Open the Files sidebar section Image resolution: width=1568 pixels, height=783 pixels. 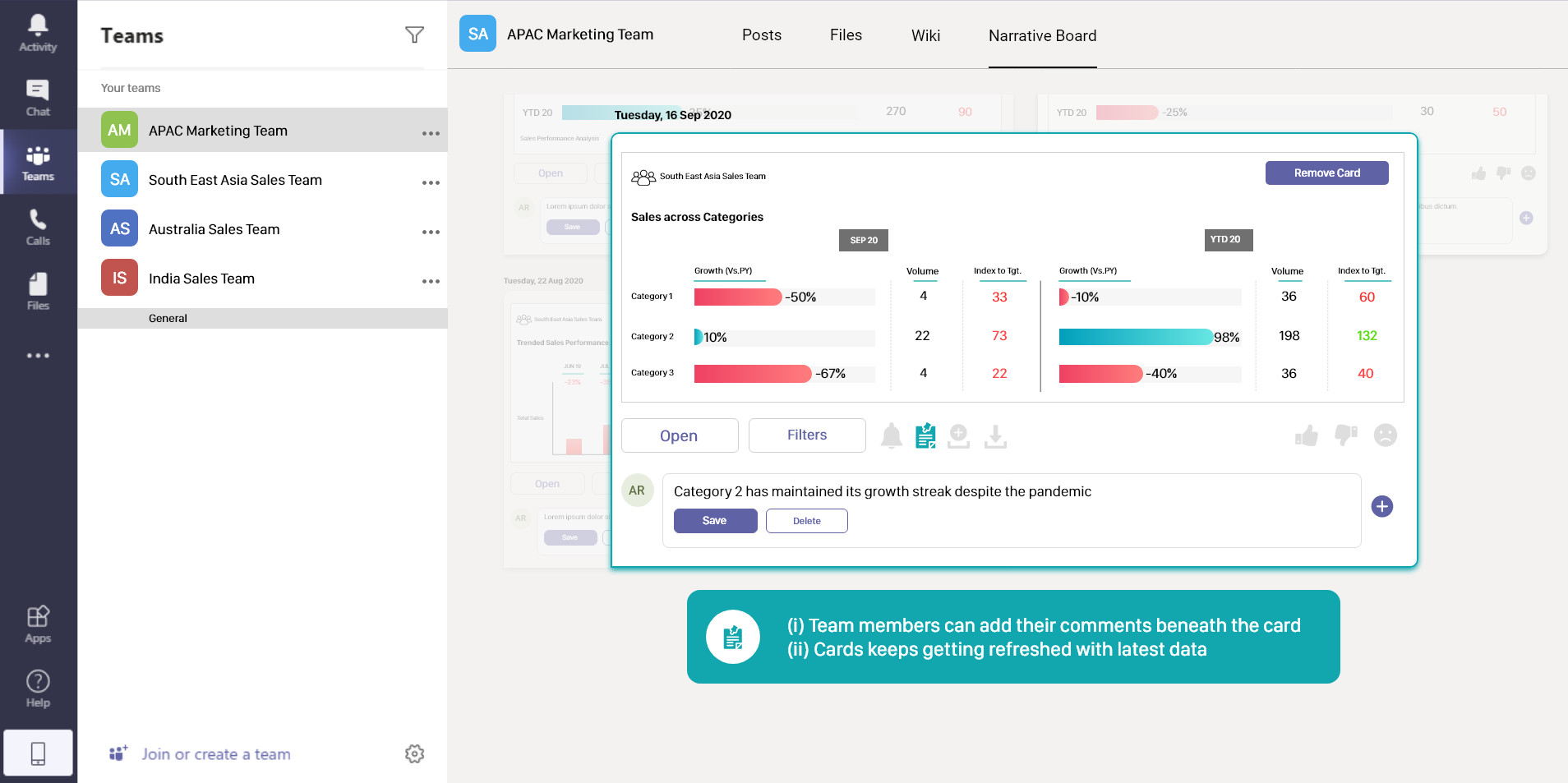click(38, 292)
